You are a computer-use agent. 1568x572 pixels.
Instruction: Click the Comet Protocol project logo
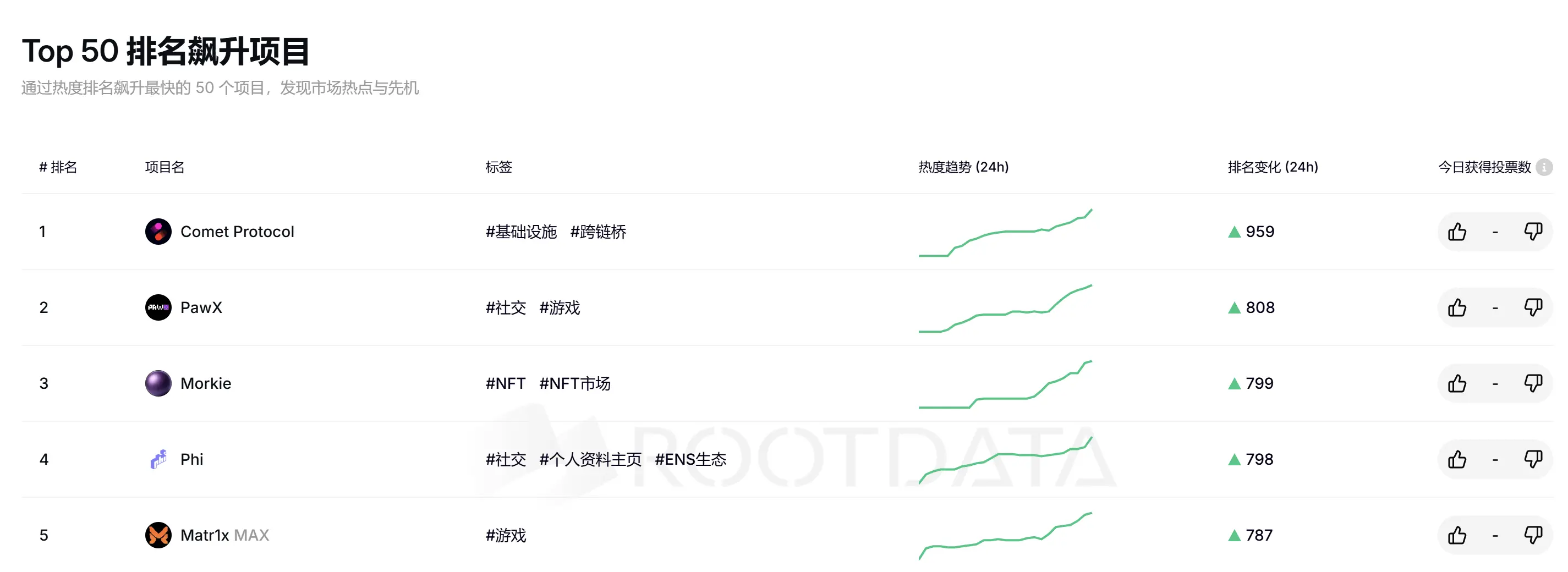pyautogui.click(x=158, y=231)
